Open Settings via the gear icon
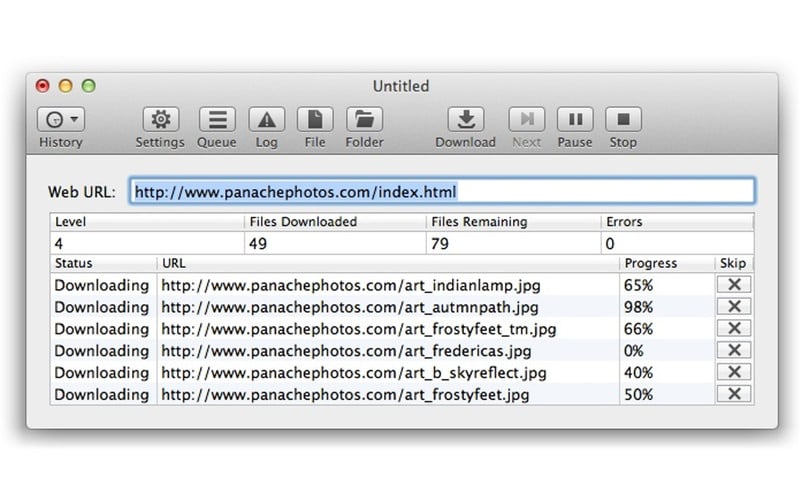Image resolution: width=800 pixels, height=500 pixels. pos(161,119)
